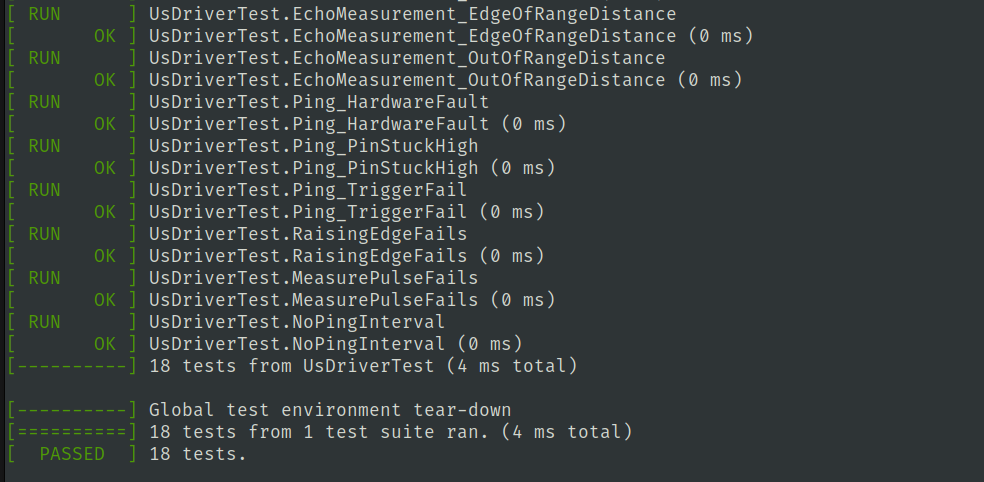Click the Ping_HardwareFault (0 ms) result text
Screen dimensions: 984x482
coord(357,124)
